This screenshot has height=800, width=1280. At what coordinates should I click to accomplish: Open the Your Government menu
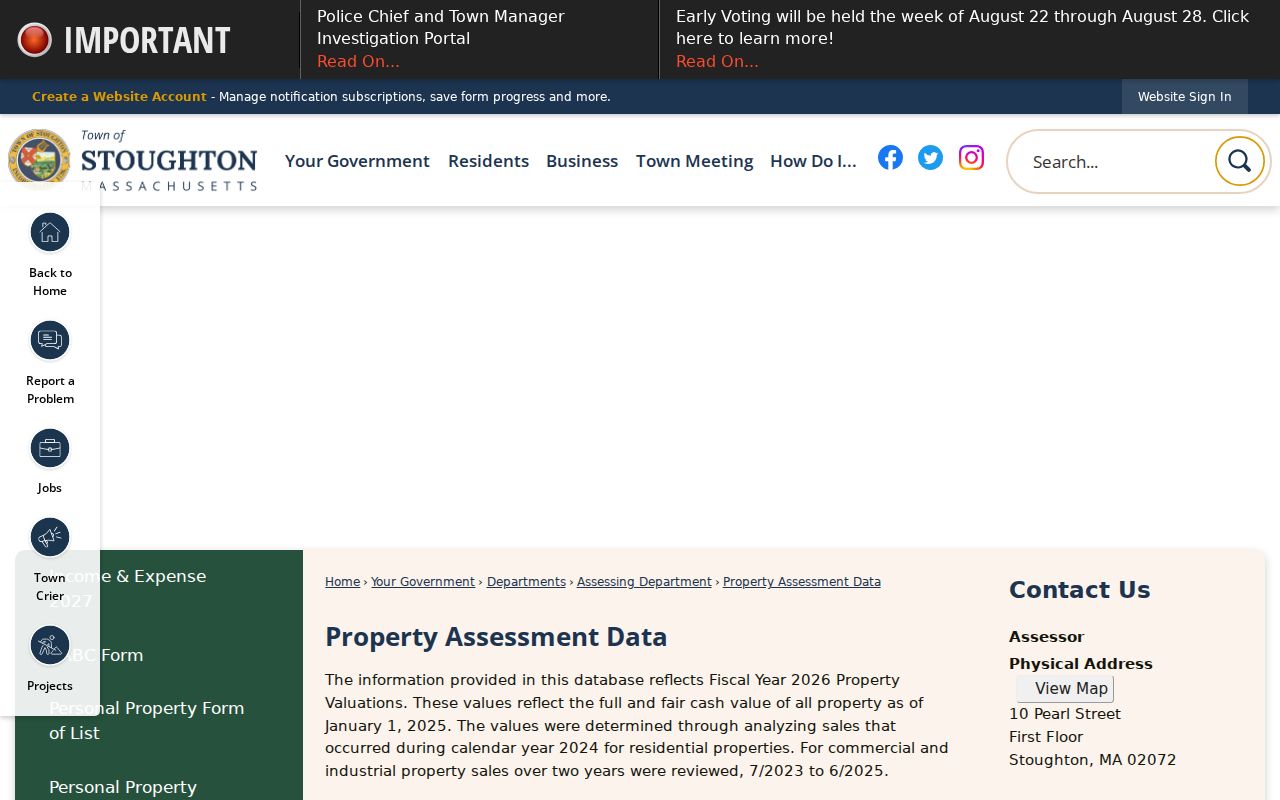357,161
